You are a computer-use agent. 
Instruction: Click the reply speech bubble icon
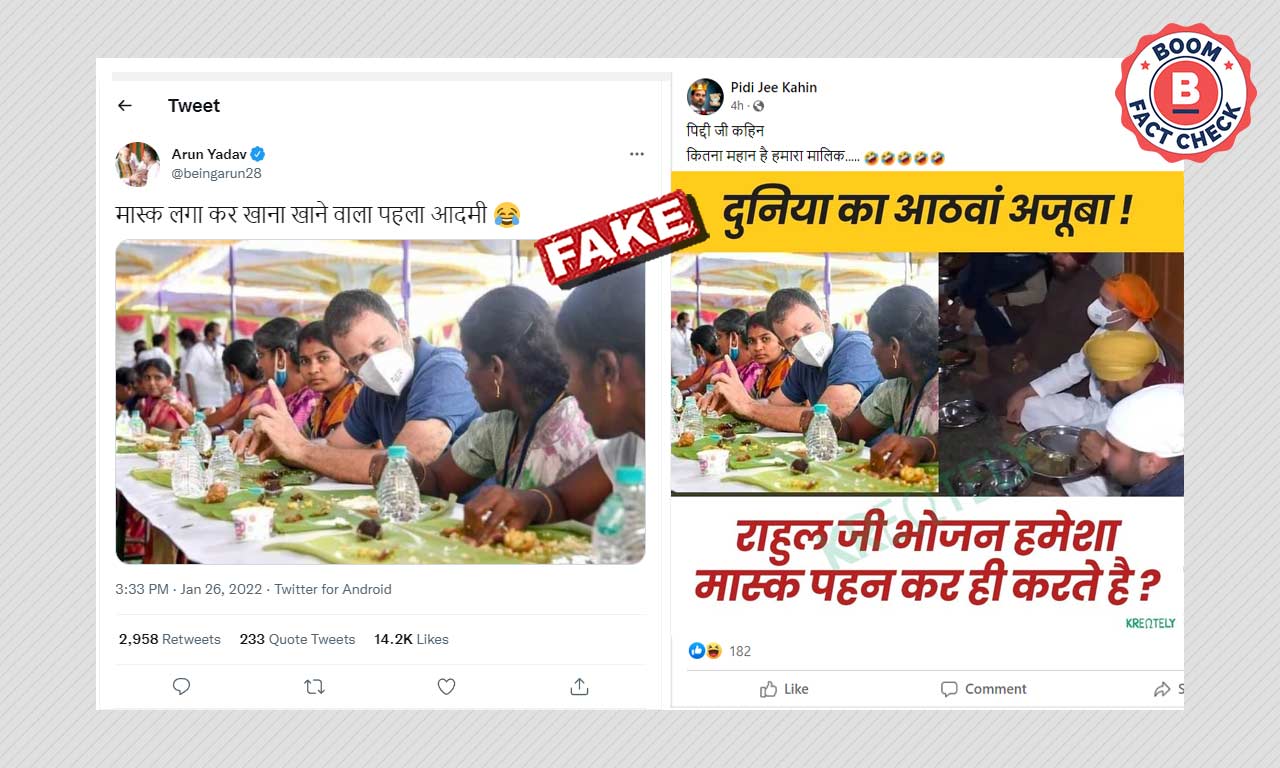pos(181,686)
